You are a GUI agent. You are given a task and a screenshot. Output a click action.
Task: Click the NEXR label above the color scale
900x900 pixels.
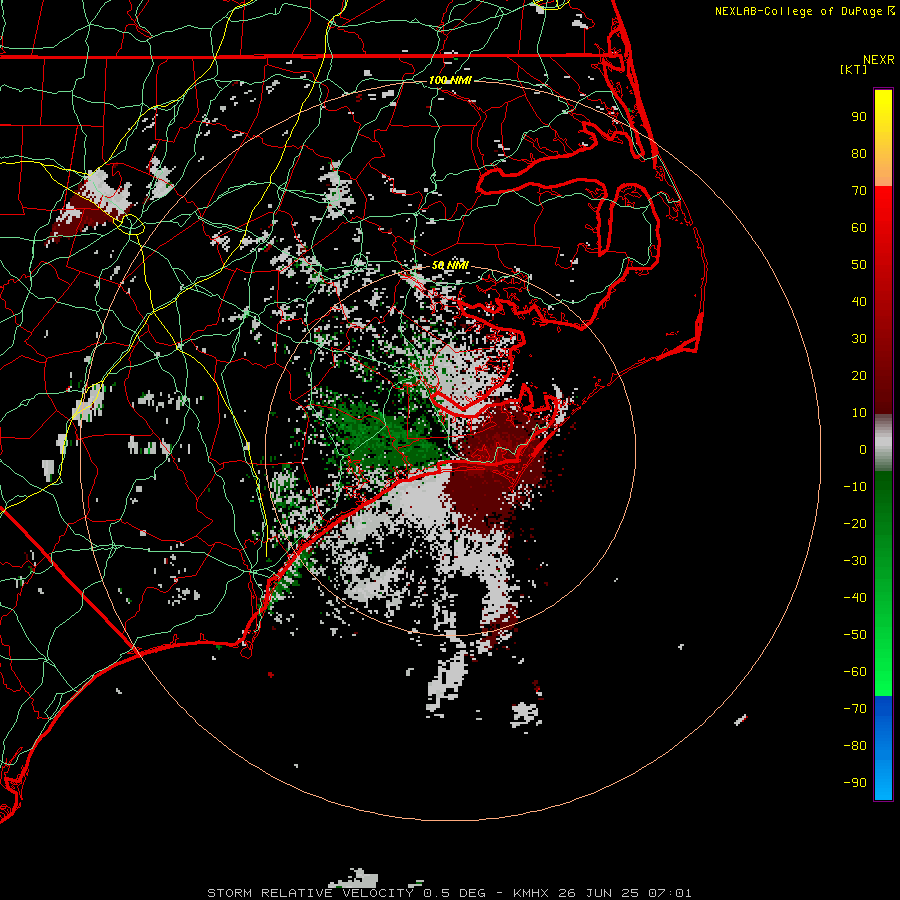(x=878, y=60)
